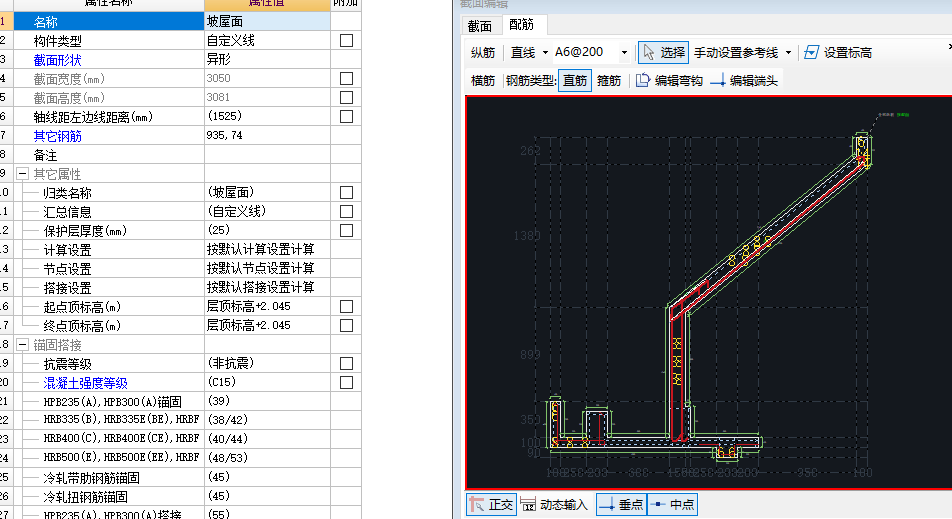Switch to the 配筋 tab
The width and height of the screenshot is (952, 519).
click(522, 24)
